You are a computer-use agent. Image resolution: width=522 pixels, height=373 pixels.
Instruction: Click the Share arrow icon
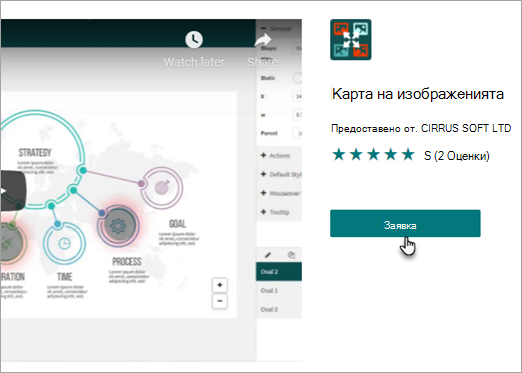pos(263,40)
